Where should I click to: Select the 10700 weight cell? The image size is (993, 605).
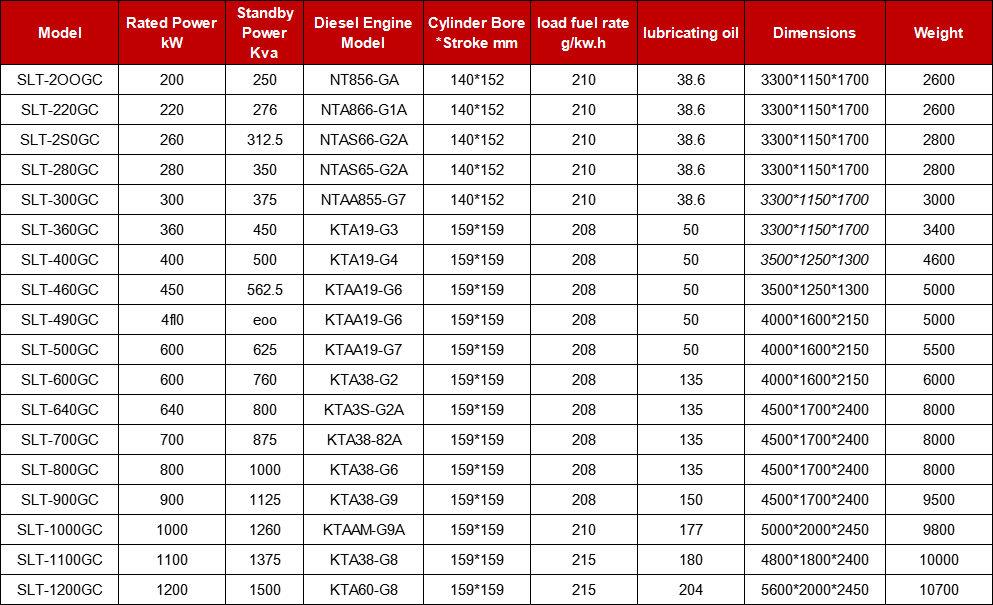point(938,590)
